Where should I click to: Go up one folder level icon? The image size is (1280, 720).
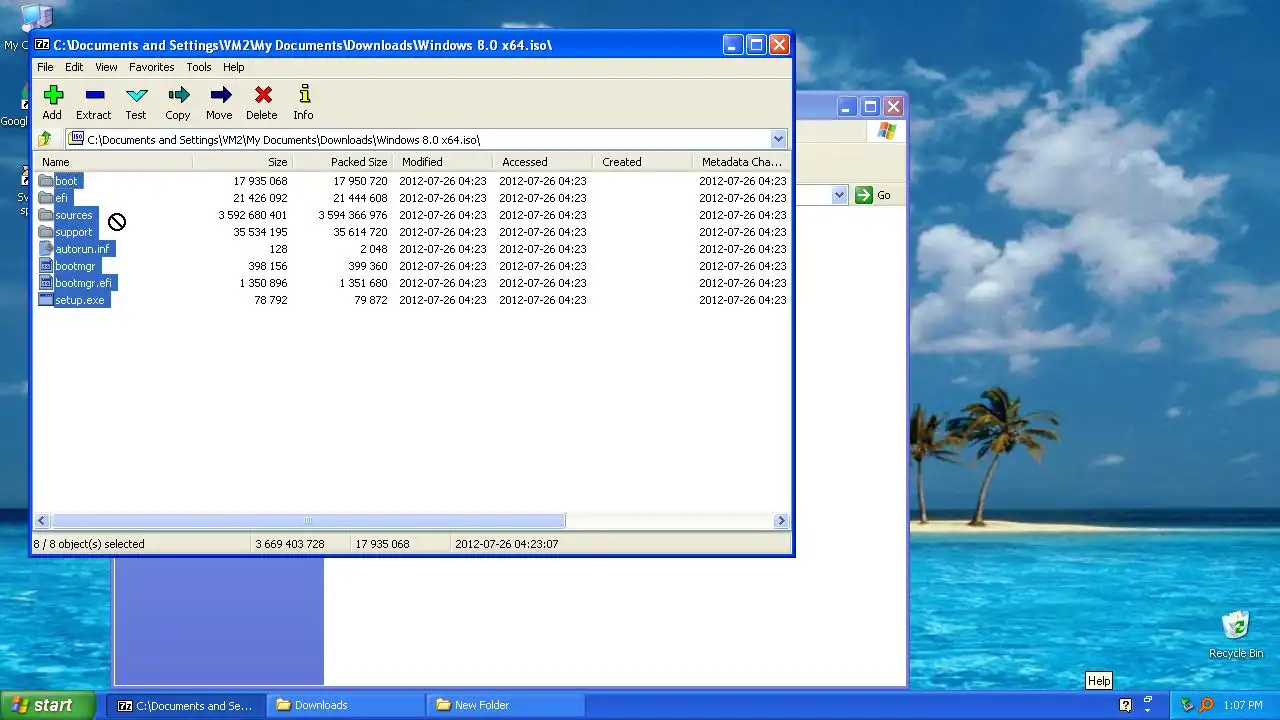tap(45, 139)
